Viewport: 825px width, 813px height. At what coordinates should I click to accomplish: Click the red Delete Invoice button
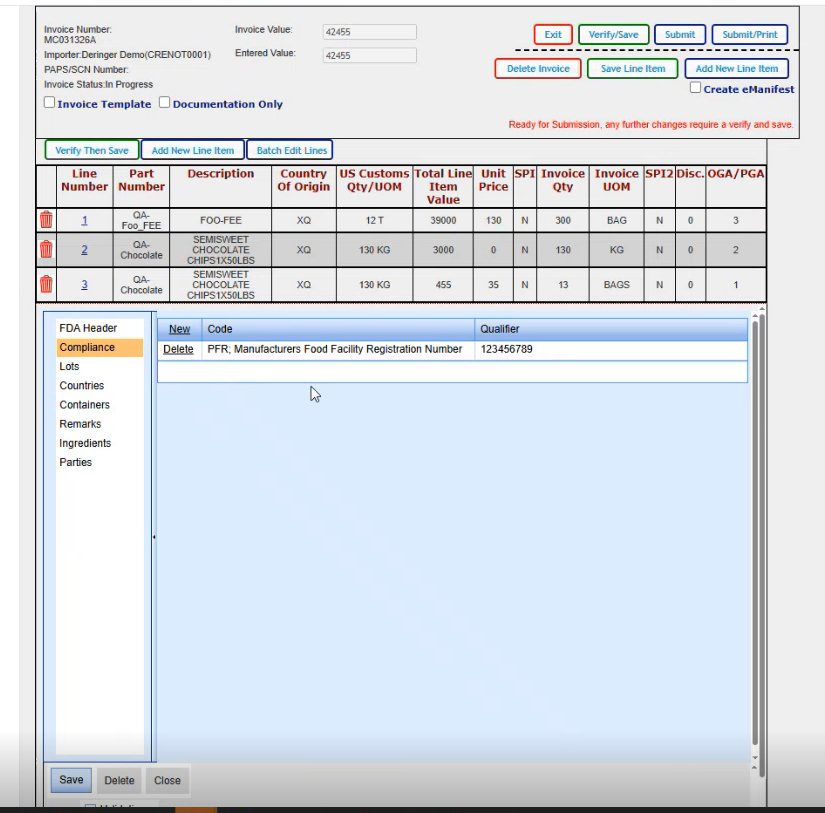[x=537, y=69]
